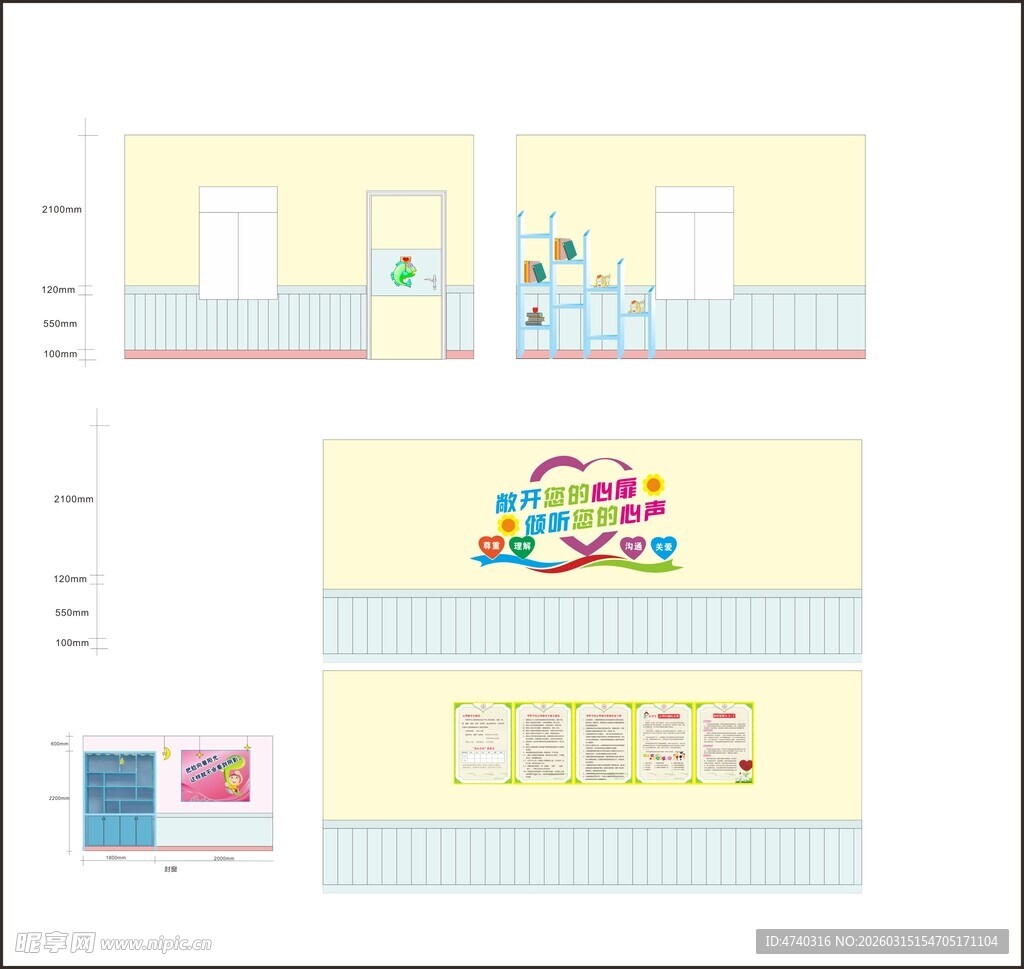Click the blue storage cabinet lower doors
This screenshot has width=1024, height=969.
tap(119, 830)
